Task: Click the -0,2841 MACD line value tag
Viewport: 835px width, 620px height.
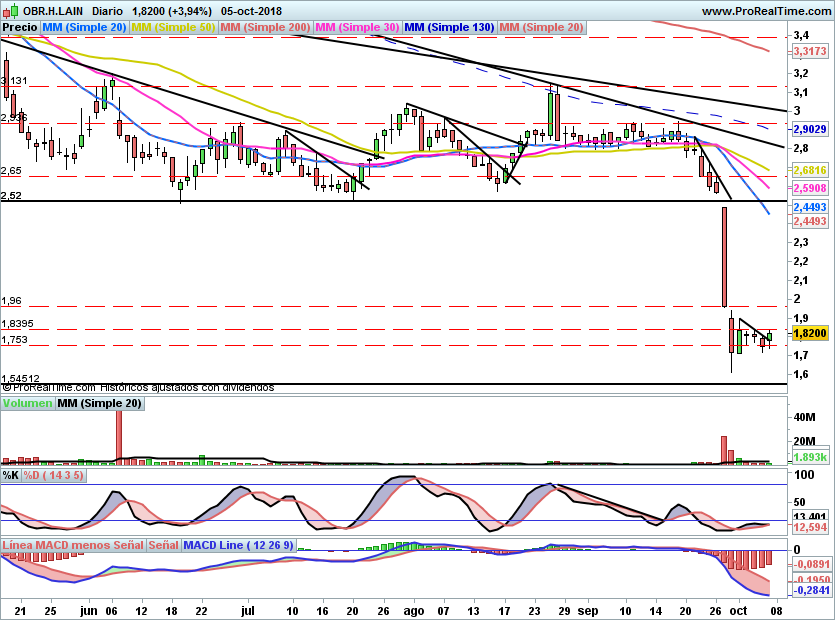Action: [811, 590]
